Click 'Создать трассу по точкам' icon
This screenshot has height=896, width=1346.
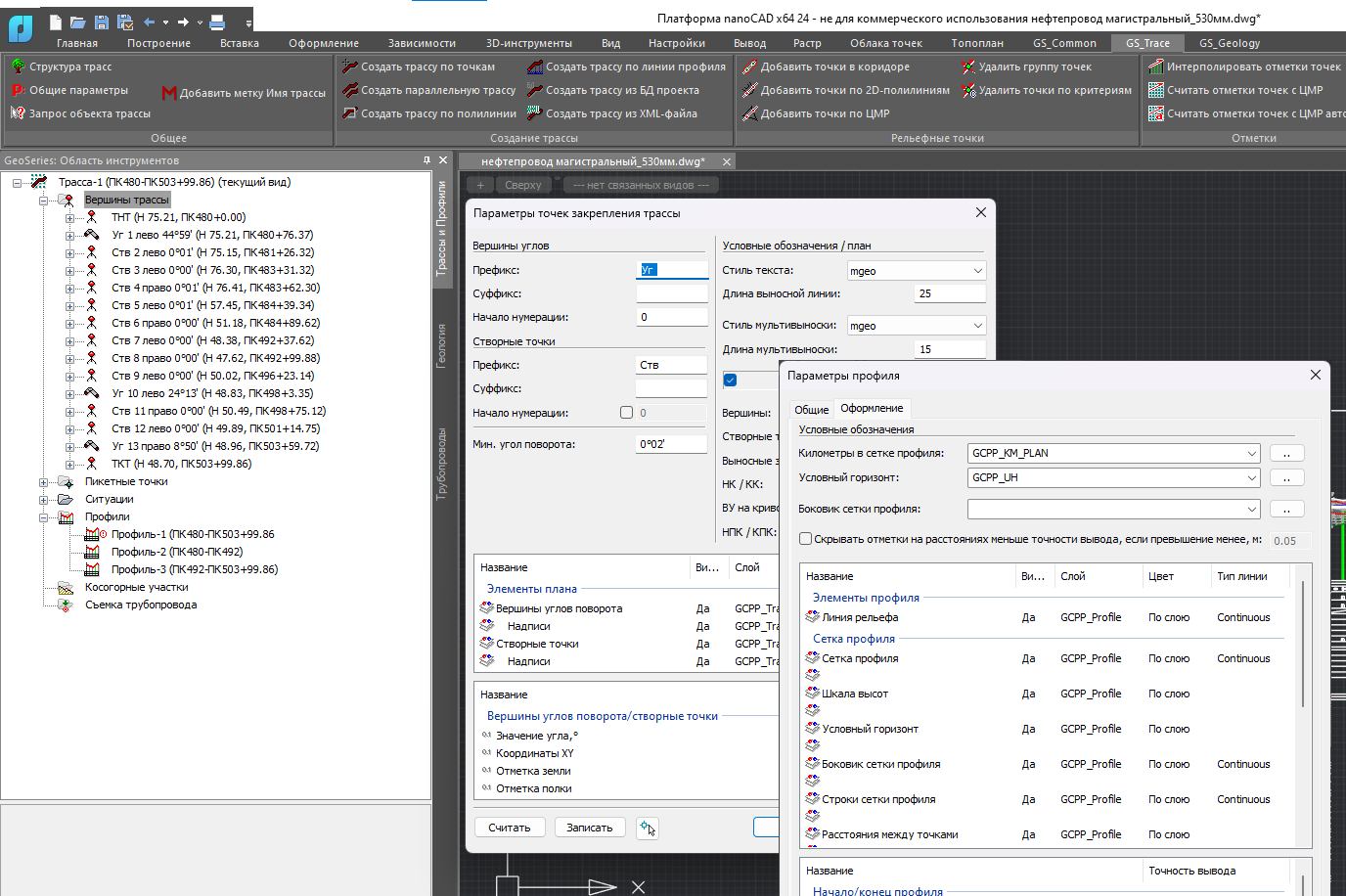pos(350,67)
